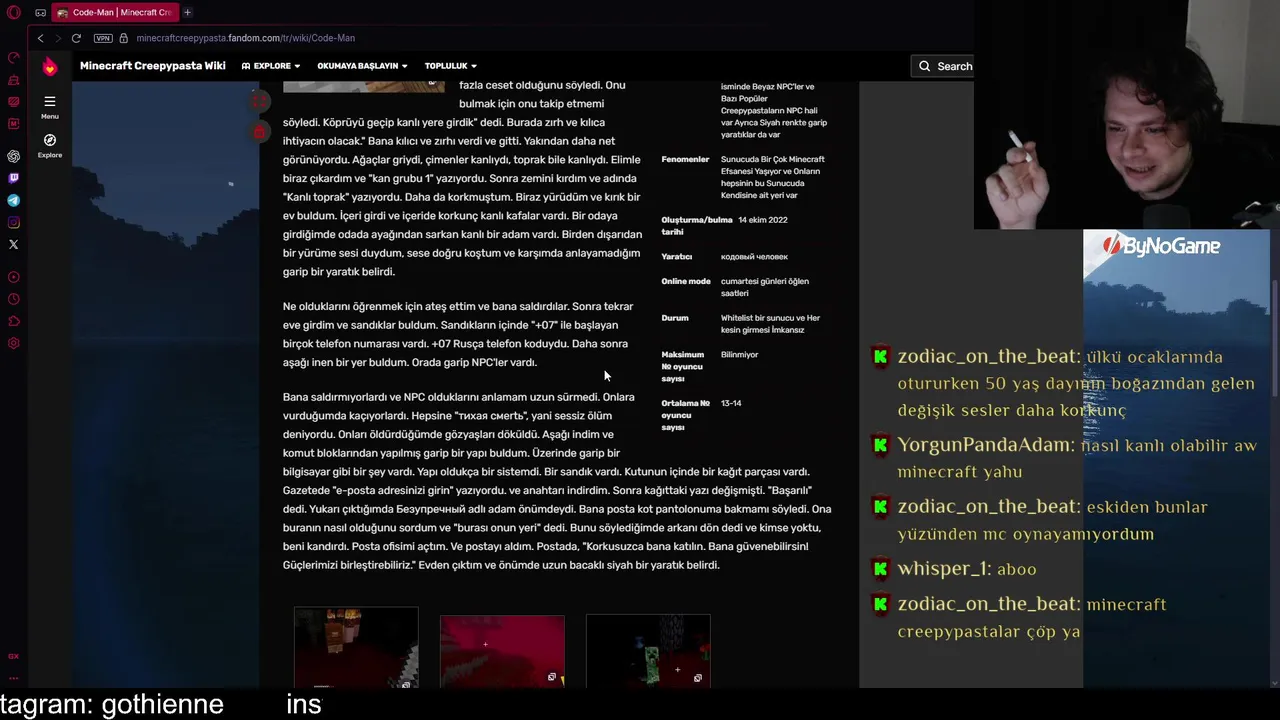Toggle the VPN badge in address bar
The image size is (1280, 720).
[x=103, y=38]
